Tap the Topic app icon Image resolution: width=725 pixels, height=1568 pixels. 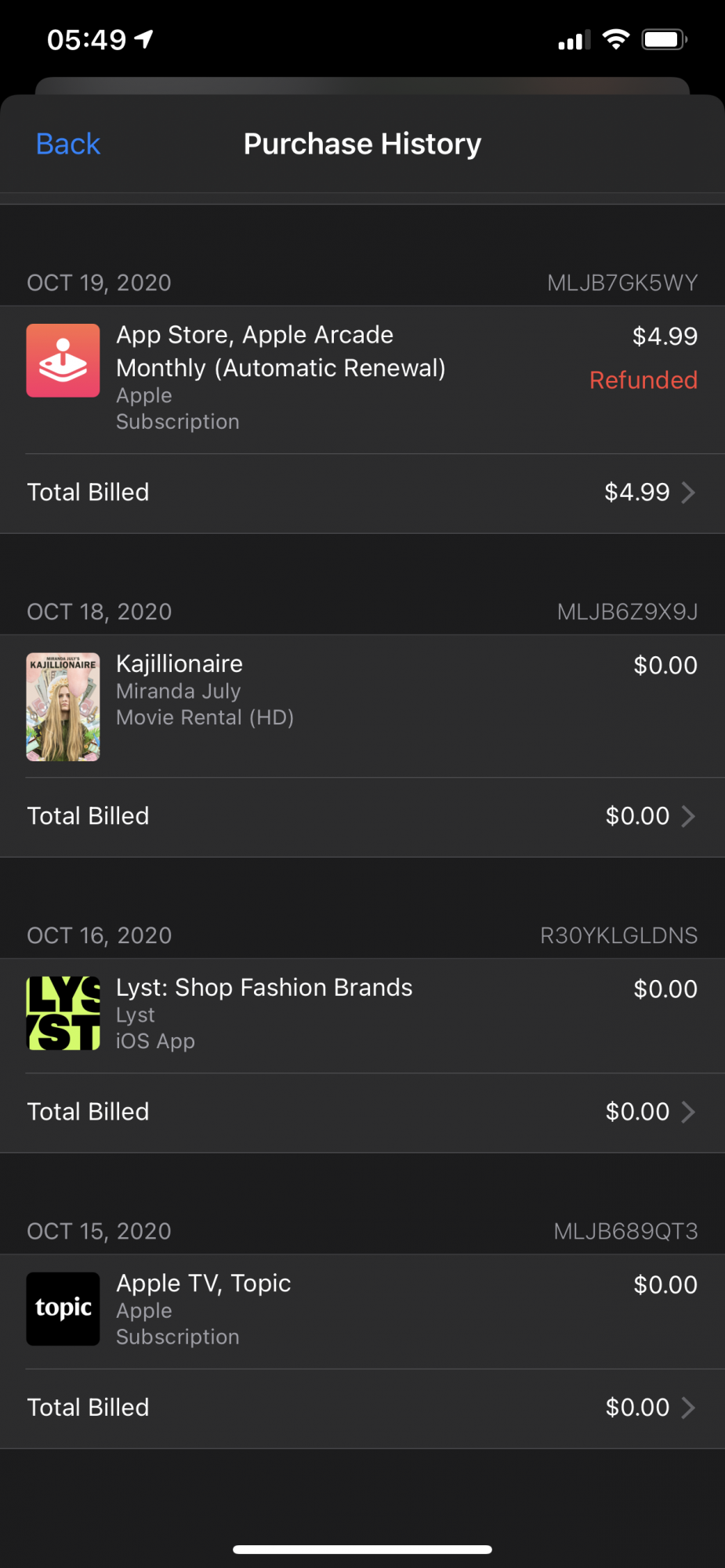[x=63, y=1309]
